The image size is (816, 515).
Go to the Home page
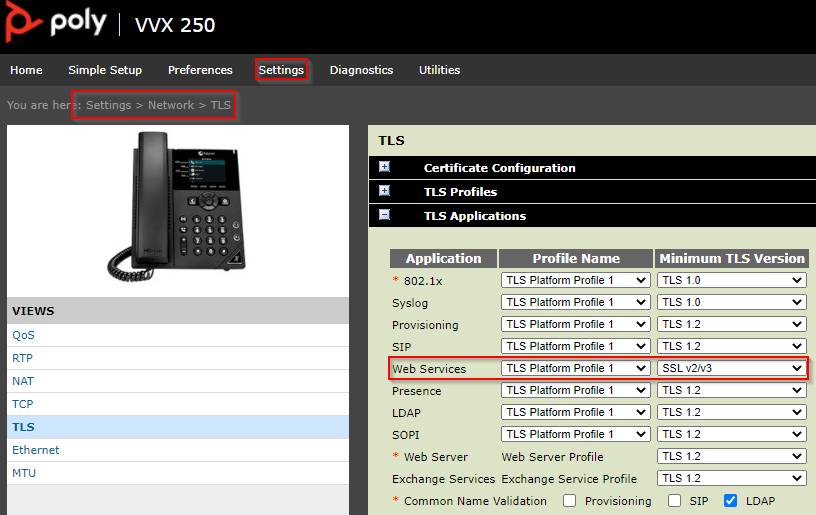(x=26, y=70)
